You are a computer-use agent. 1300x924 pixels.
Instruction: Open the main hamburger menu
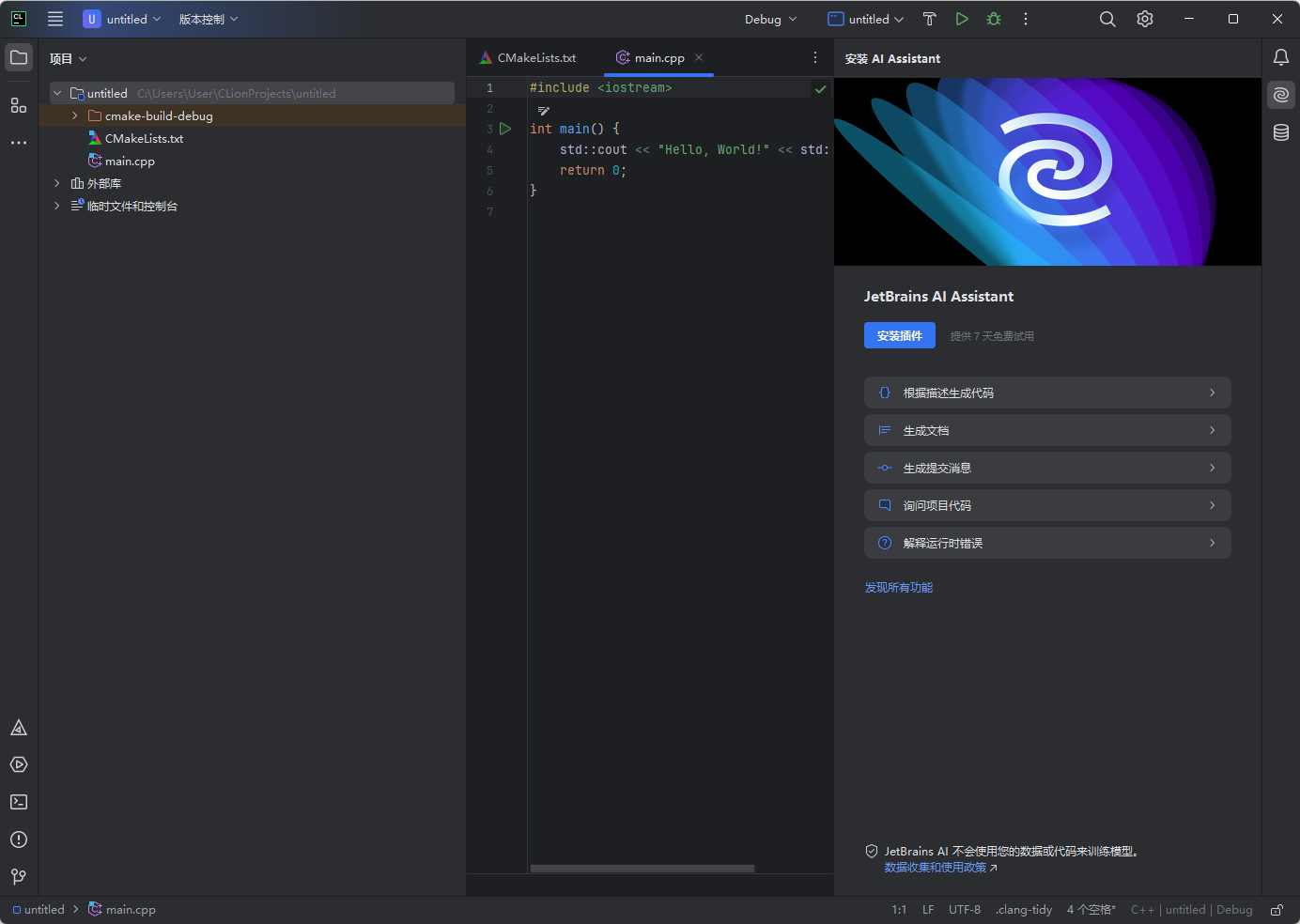coord(55,19)
